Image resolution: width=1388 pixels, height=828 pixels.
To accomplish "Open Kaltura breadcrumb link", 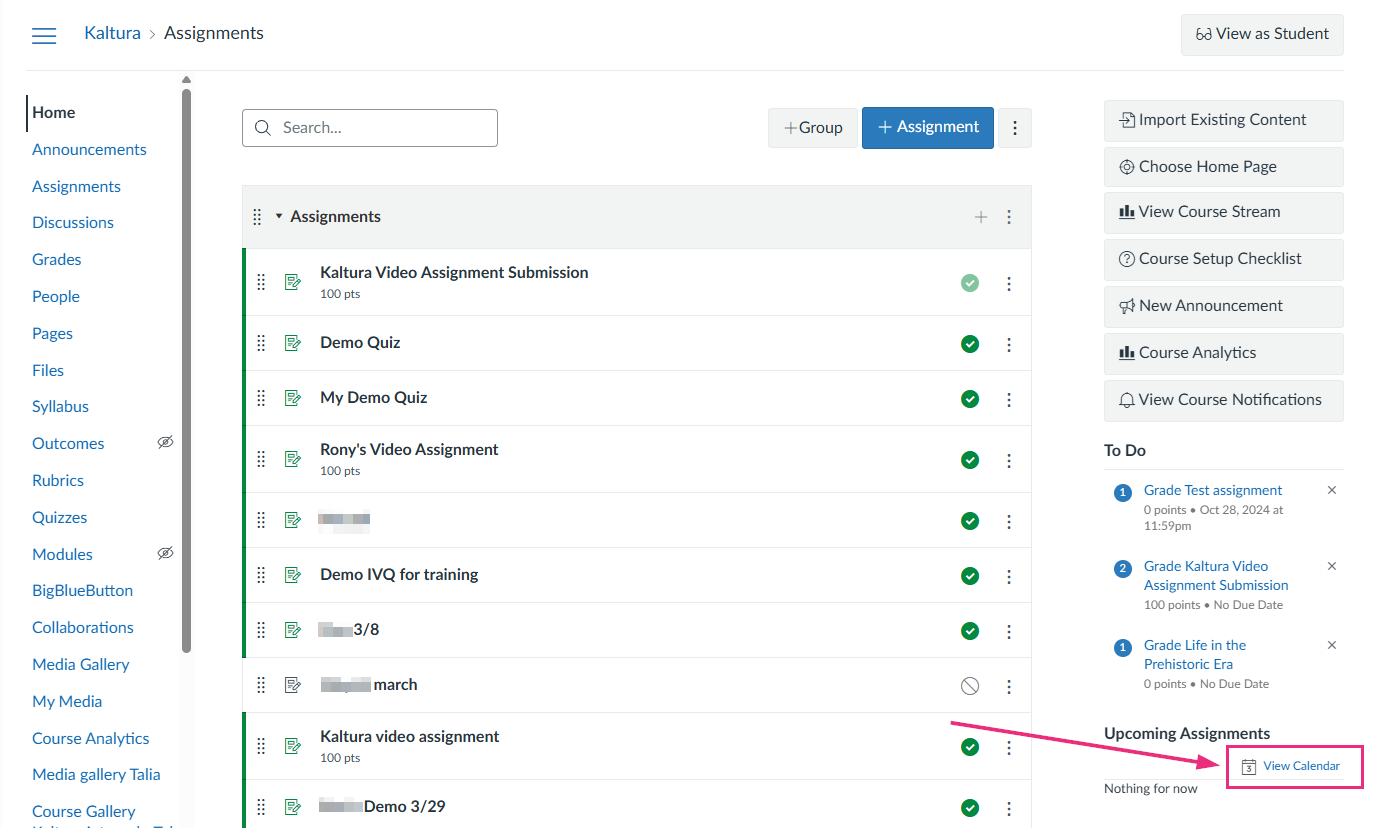I will pos(112,34).
